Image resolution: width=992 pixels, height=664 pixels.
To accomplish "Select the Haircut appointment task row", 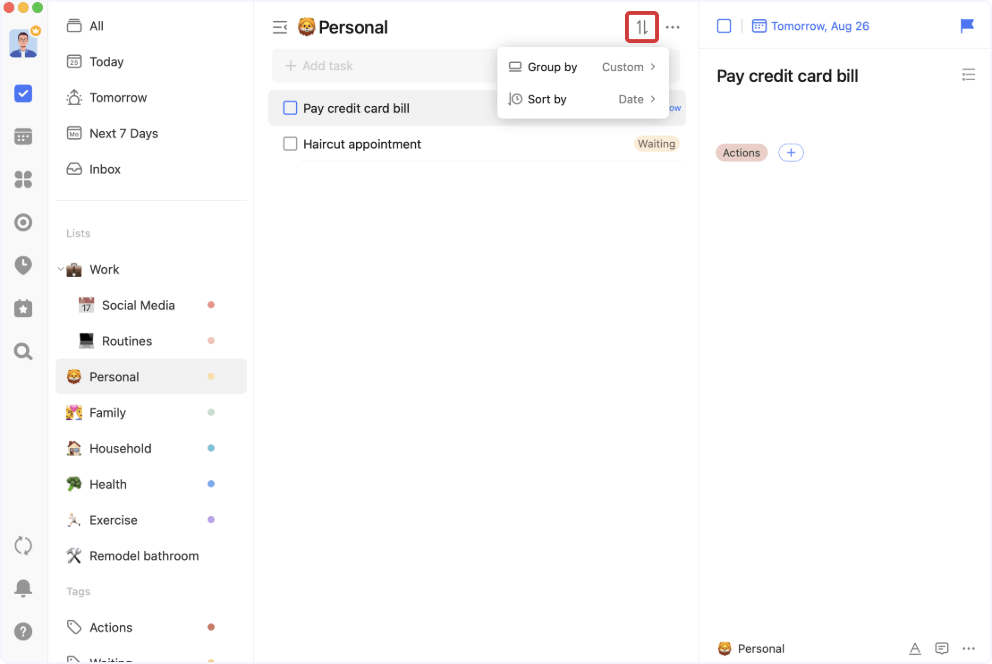I will 477,144.
